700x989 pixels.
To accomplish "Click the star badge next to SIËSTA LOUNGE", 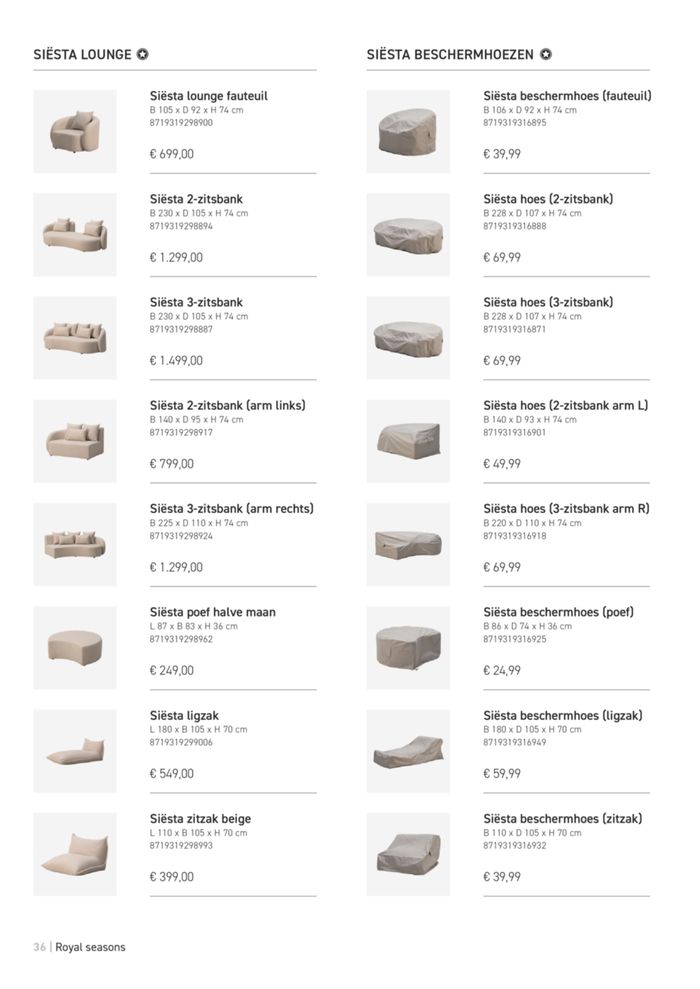I will pyautogui.click(x=143, y=54).
